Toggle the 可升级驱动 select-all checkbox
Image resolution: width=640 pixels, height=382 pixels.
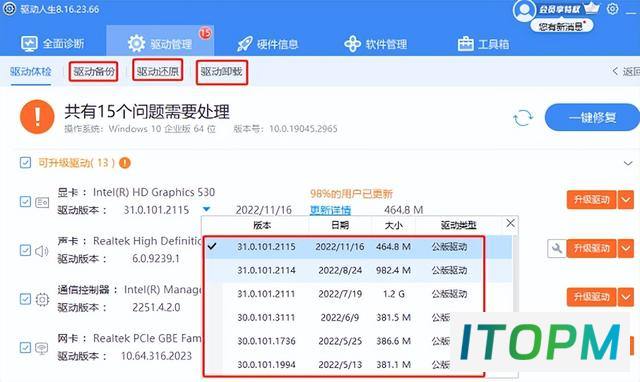(x=25, y=162)
